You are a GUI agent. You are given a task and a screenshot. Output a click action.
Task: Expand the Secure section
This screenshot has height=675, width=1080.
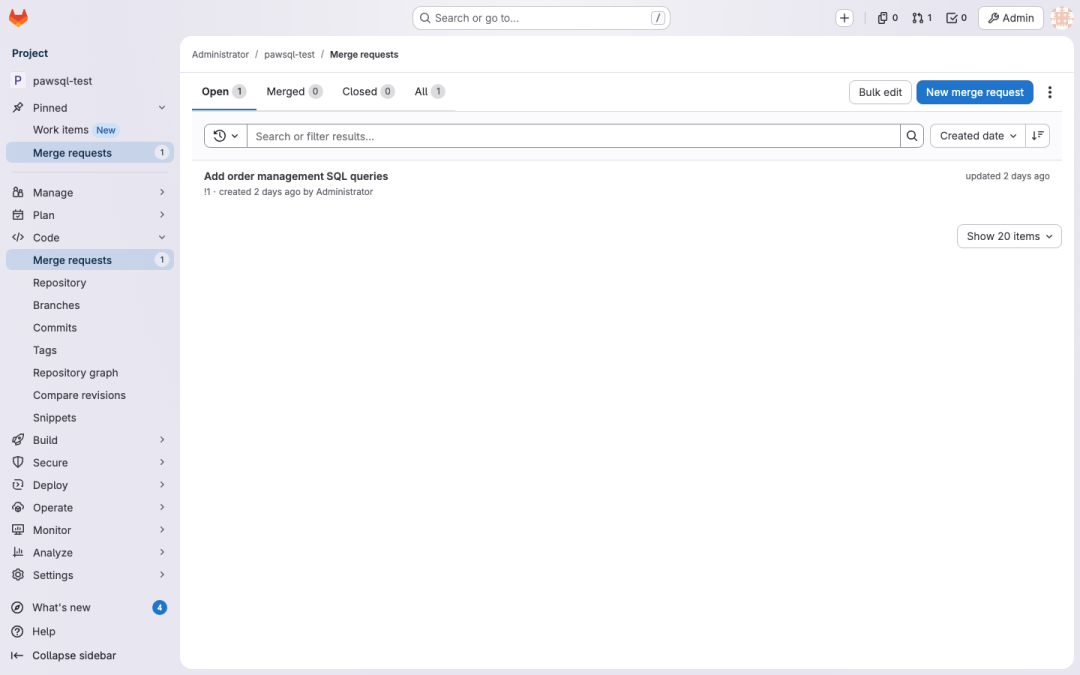90,463
